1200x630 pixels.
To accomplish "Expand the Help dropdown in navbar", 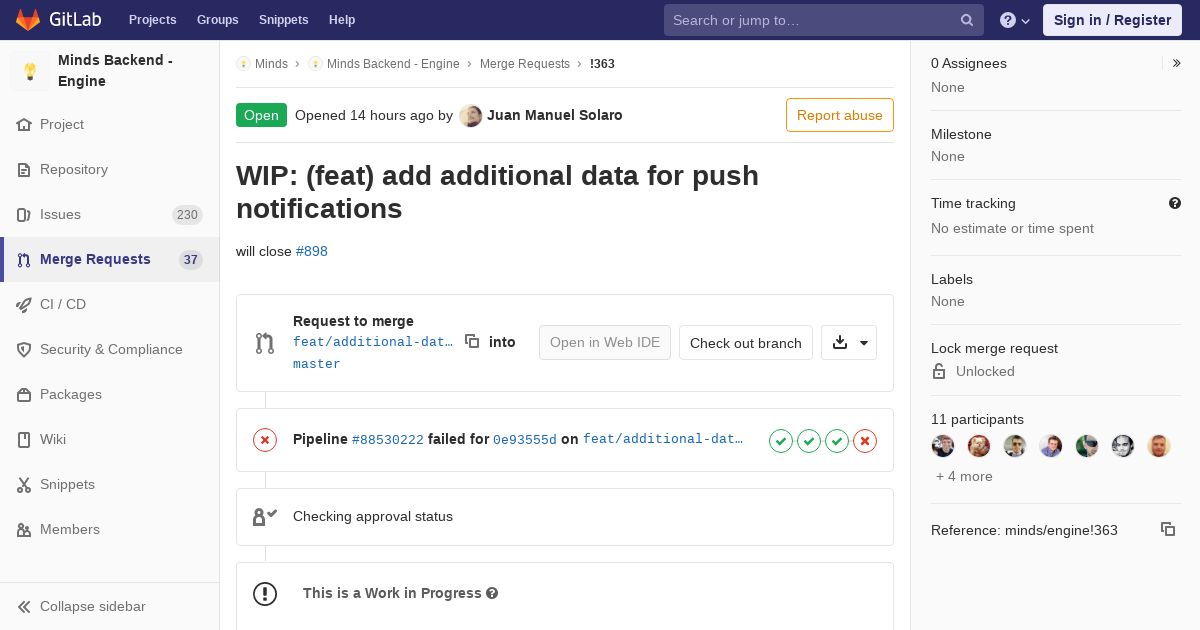I will point(1015,20).
